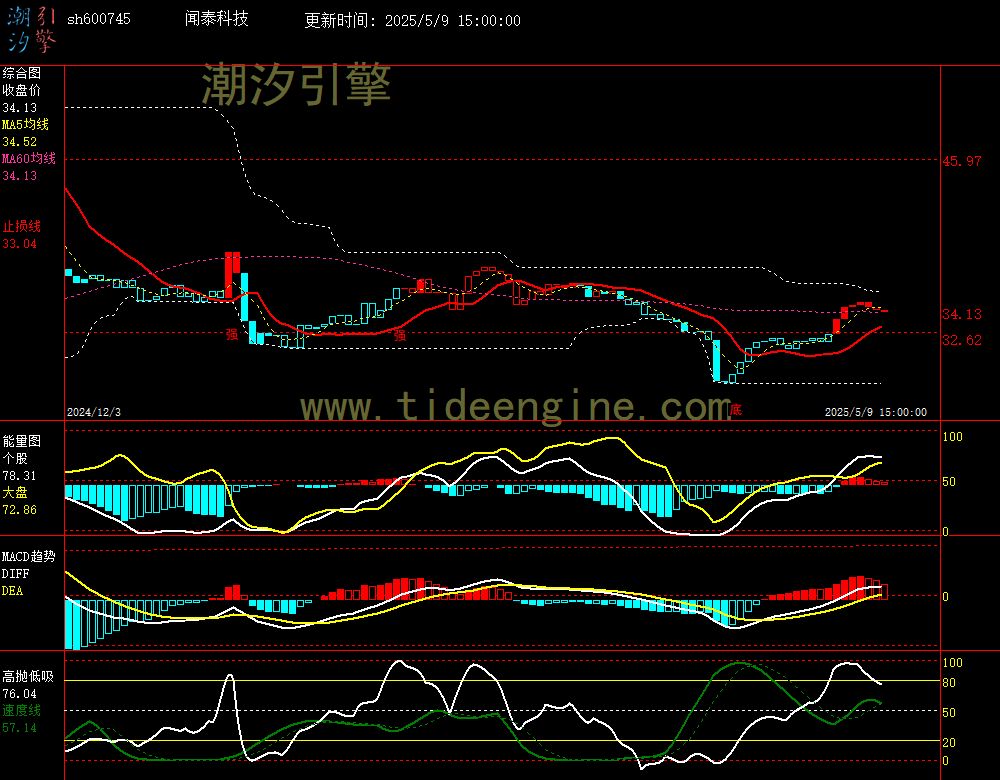The image size is (1000, 780).
Task: Click the 34.13 value under 收盘价
Action: pyautogui.click(x=20, y=108)
